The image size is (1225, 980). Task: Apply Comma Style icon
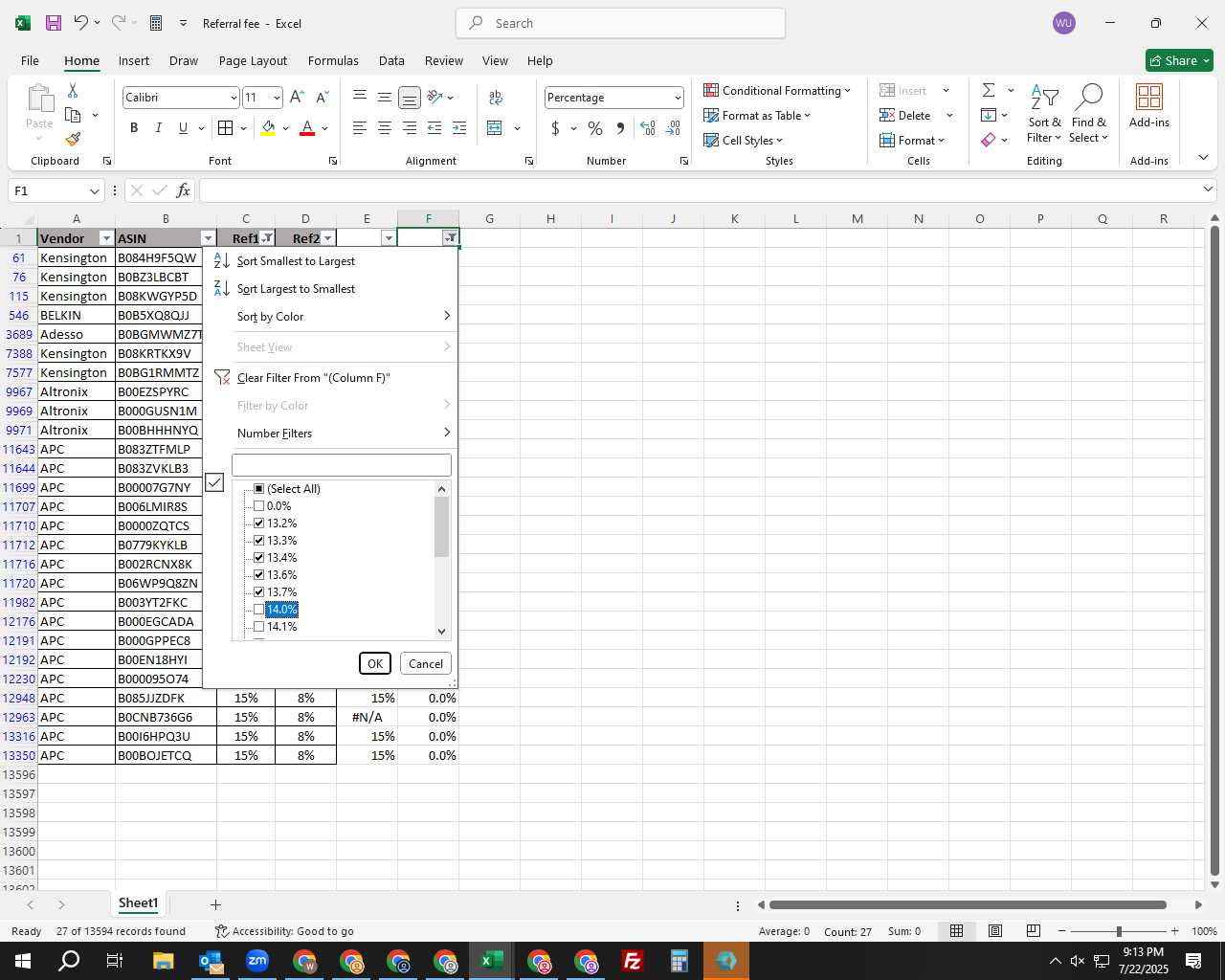point(620,128)
